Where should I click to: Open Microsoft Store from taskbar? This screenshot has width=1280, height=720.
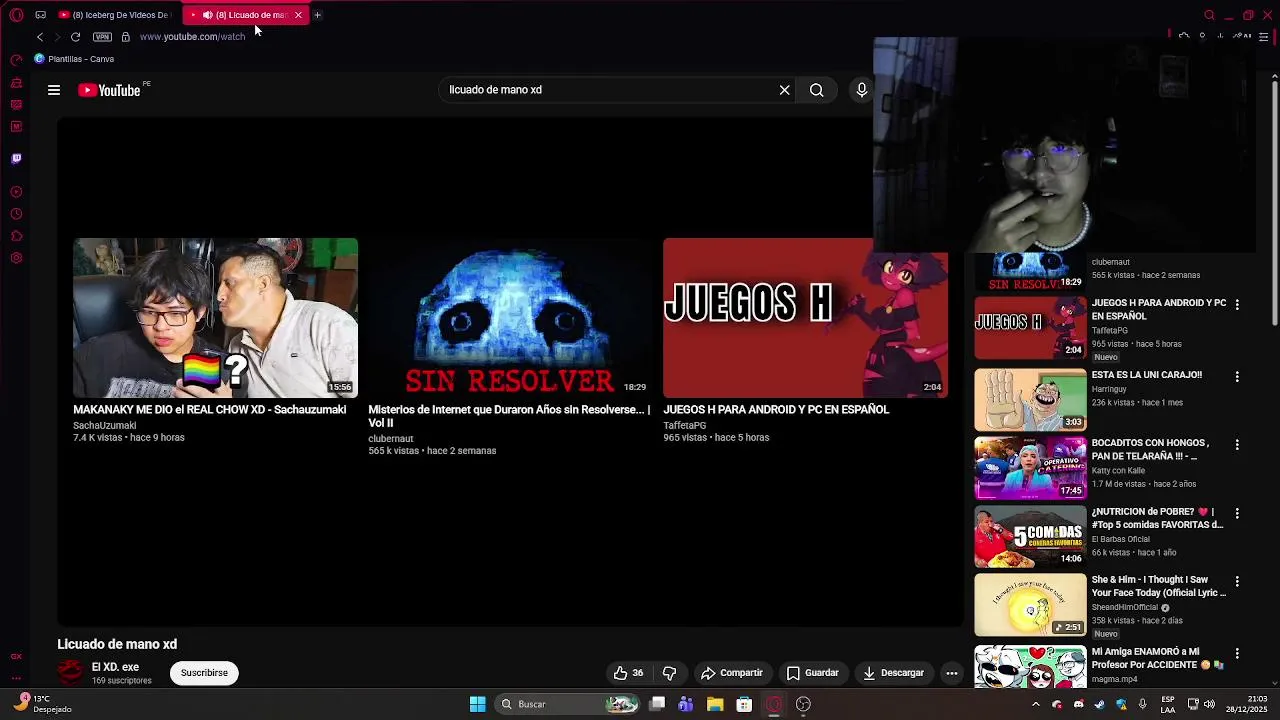[744, 704]
